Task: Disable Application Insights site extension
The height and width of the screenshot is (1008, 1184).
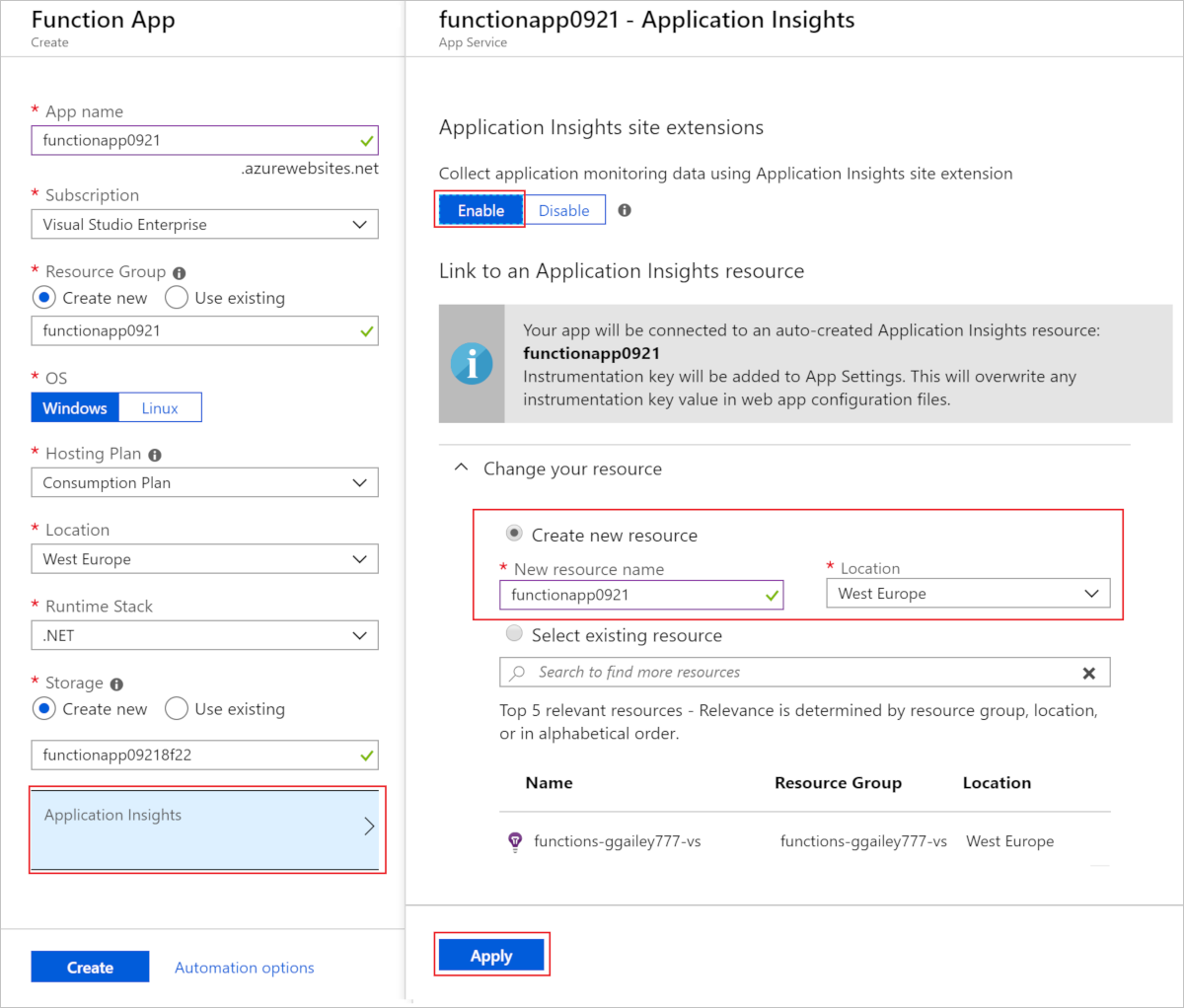Action: pos(564,209)
